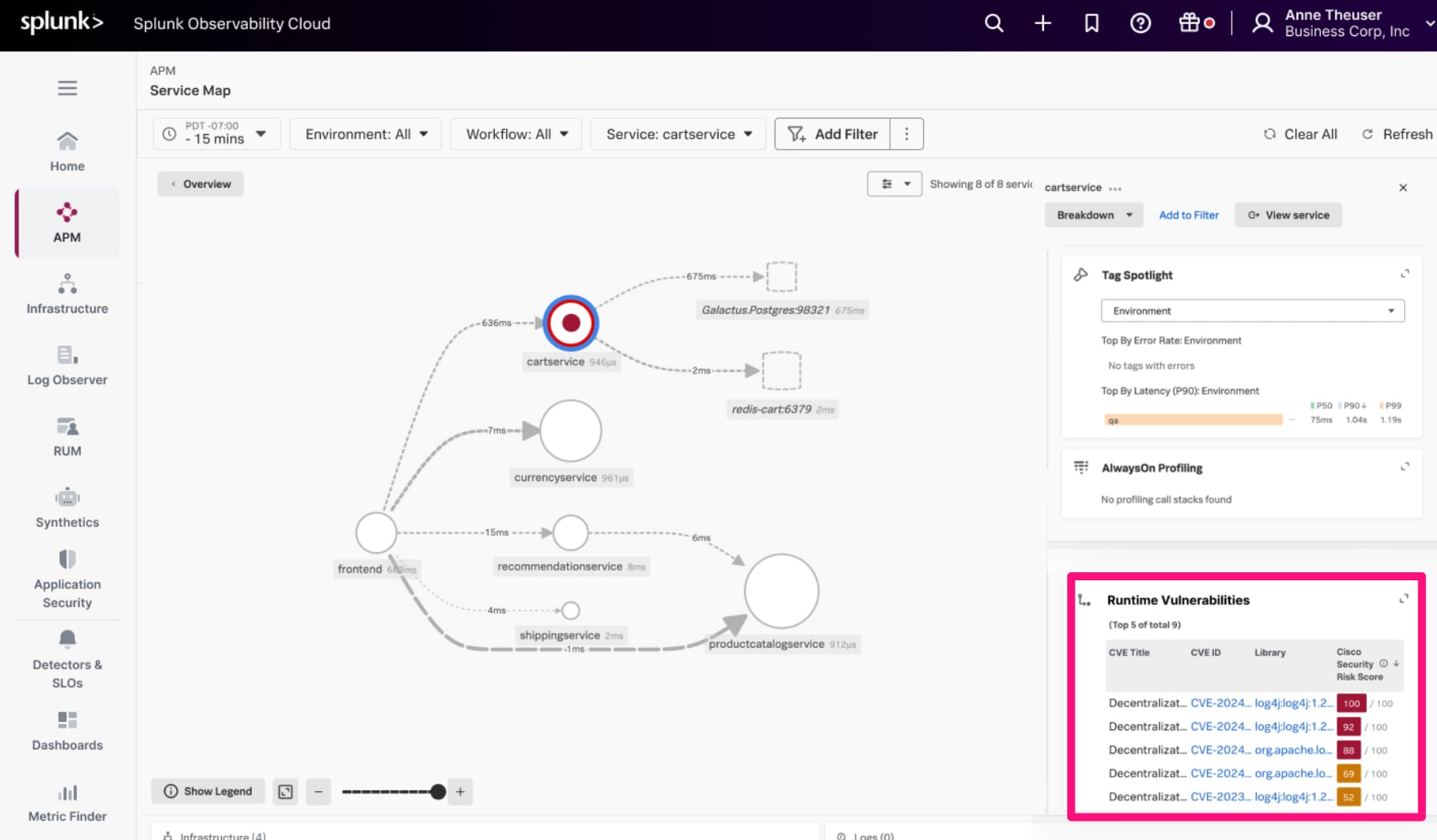
Task: Click the gift box what's new icon
Action: (1189, 23)
